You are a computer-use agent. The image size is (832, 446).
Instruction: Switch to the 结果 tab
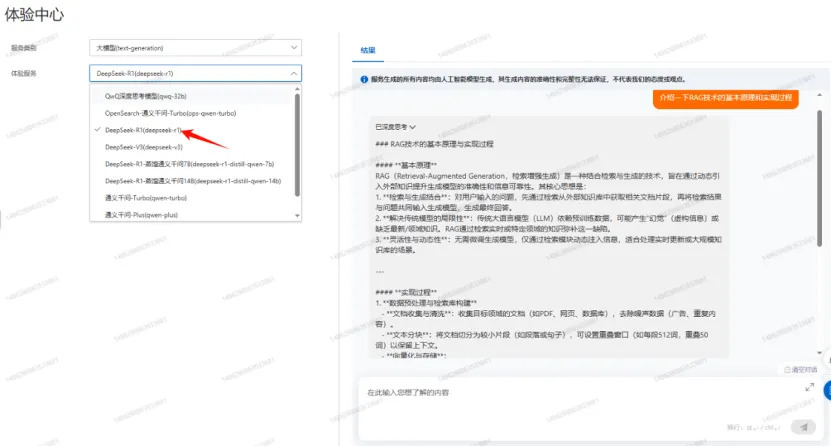pos(368,50)
